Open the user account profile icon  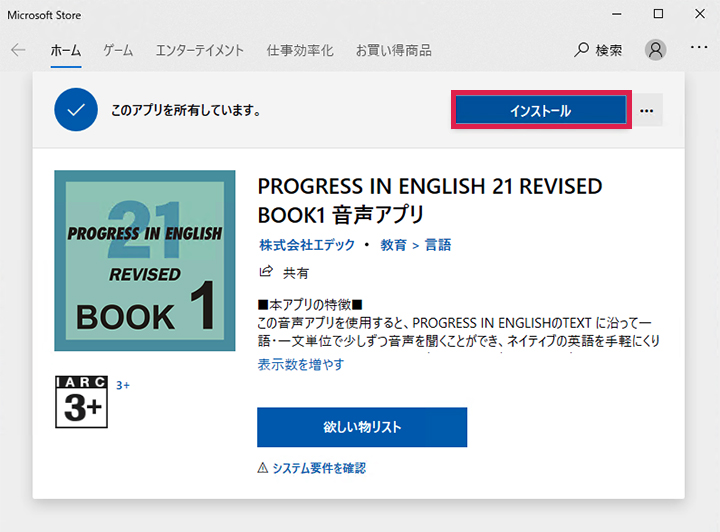click(655, 50)
